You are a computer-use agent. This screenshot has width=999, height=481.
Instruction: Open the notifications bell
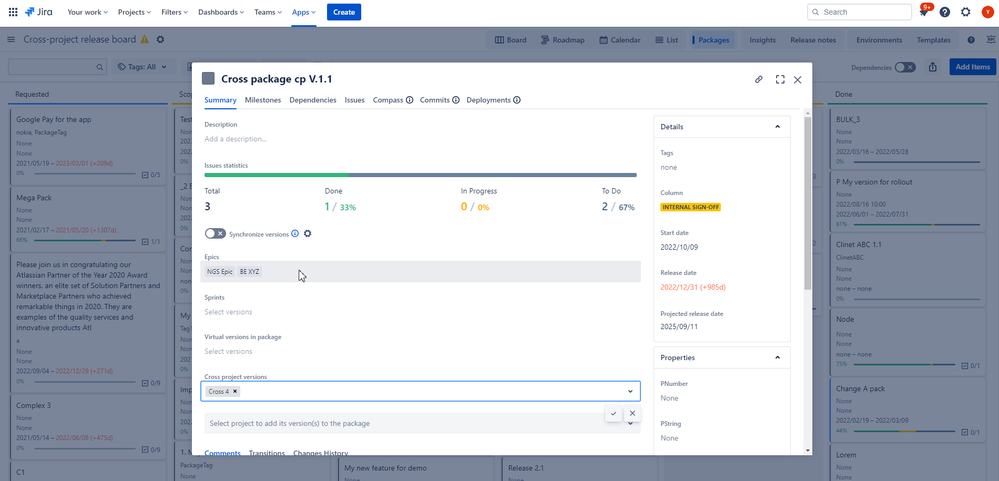click(923, 12)
